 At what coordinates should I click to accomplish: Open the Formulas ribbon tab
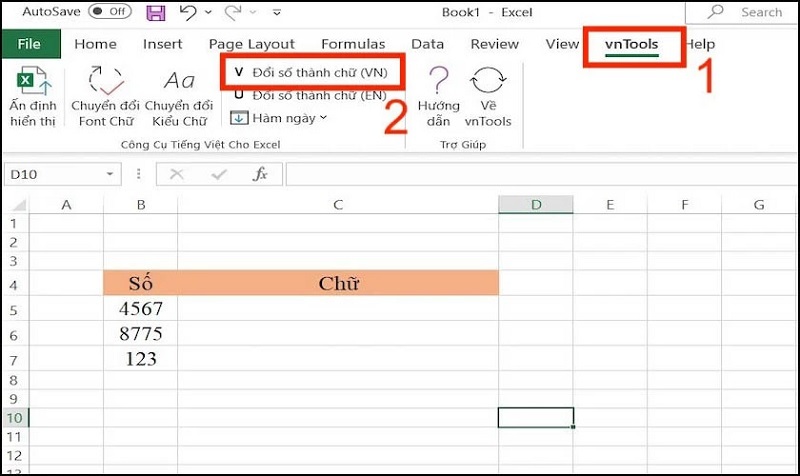point(353,44)
